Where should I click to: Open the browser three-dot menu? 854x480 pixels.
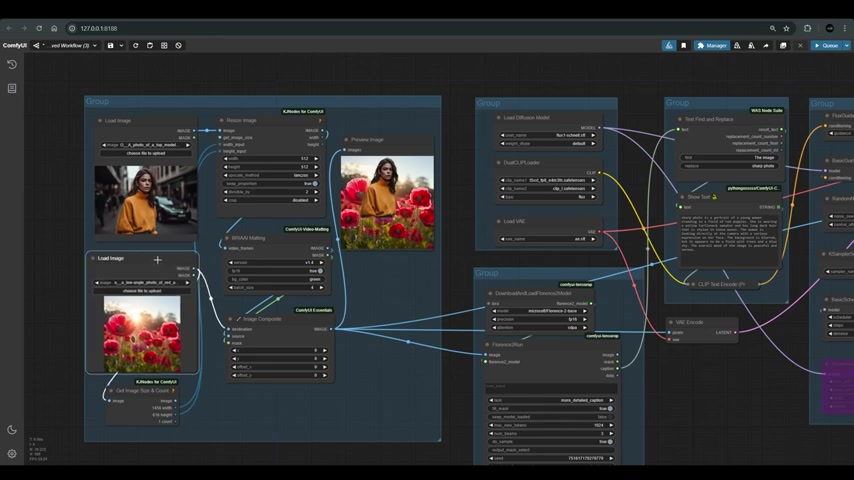pyautogui.click(x=845, y=28)
